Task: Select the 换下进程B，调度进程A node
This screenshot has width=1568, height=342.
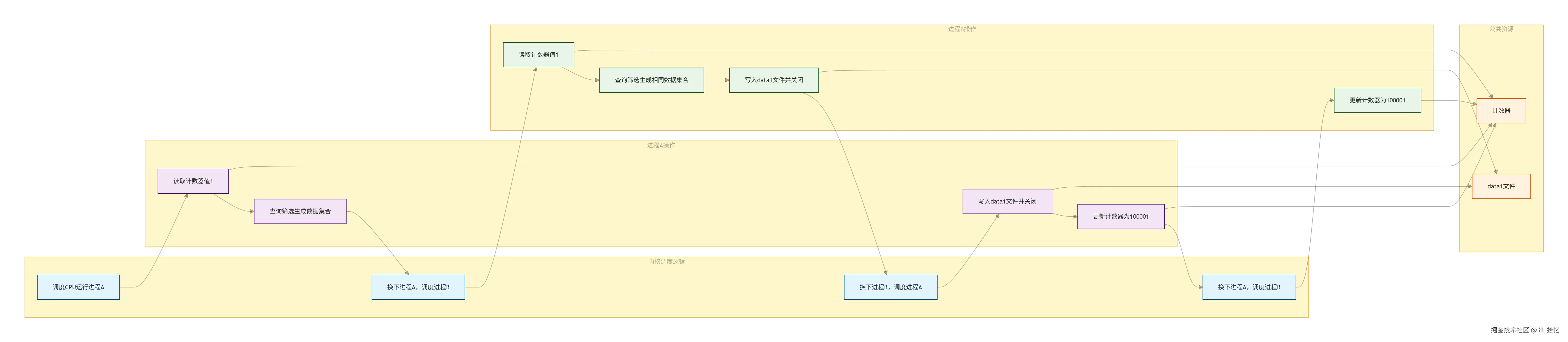Action: click(890, 287)
